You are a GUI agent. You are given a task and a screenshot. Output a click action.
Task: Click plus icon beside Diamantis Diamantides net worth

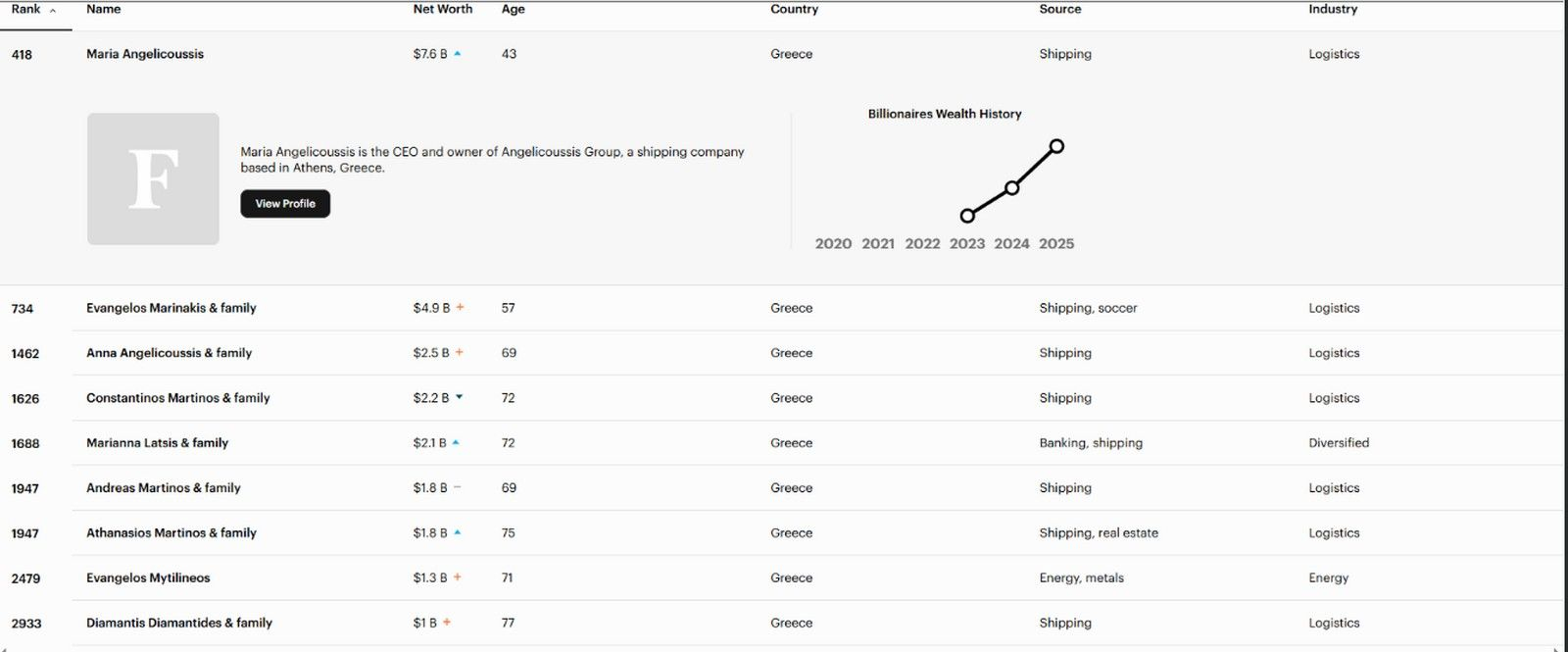(447, 624)
